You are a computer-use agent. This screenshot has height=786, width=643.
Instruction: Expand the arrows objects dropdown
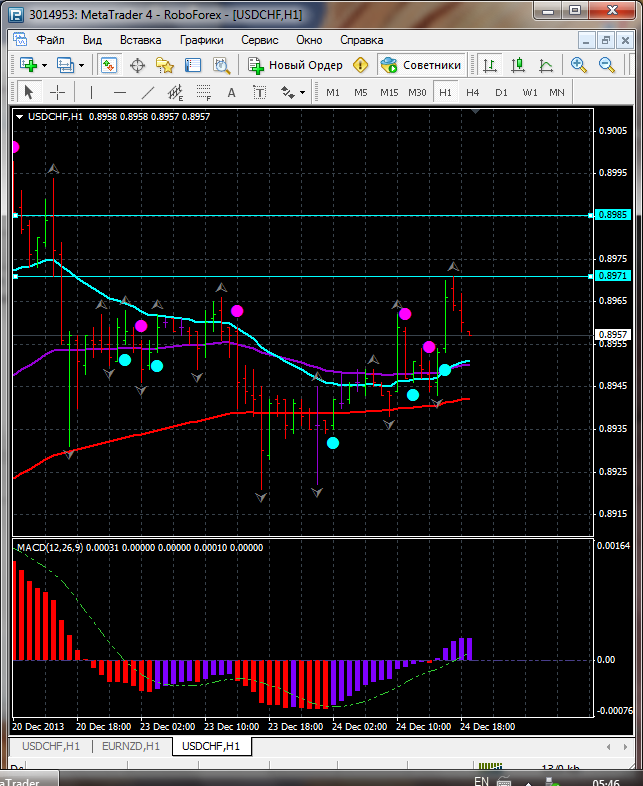302,93
